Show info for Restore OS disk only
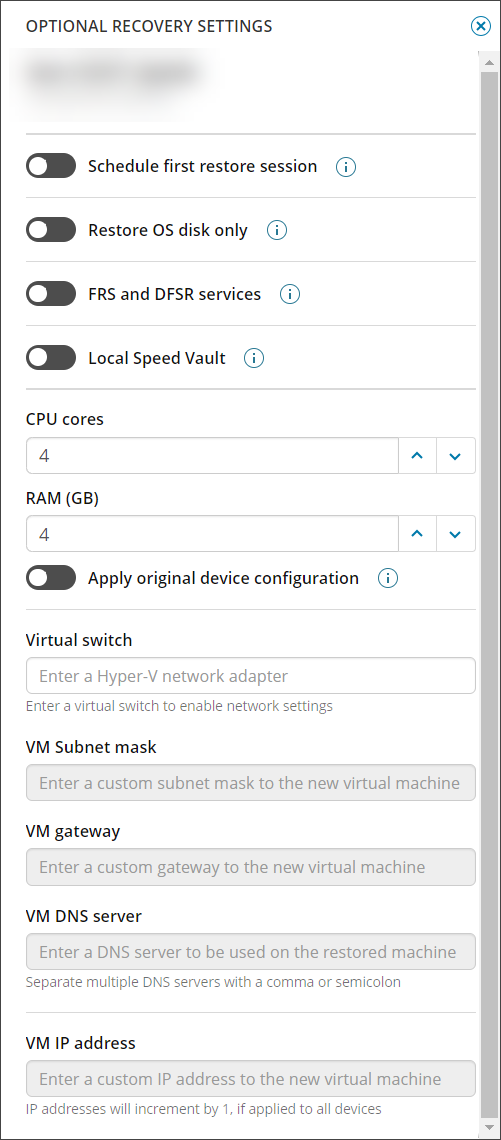Screen dimensions: 501x1140 tap(277, 231)
